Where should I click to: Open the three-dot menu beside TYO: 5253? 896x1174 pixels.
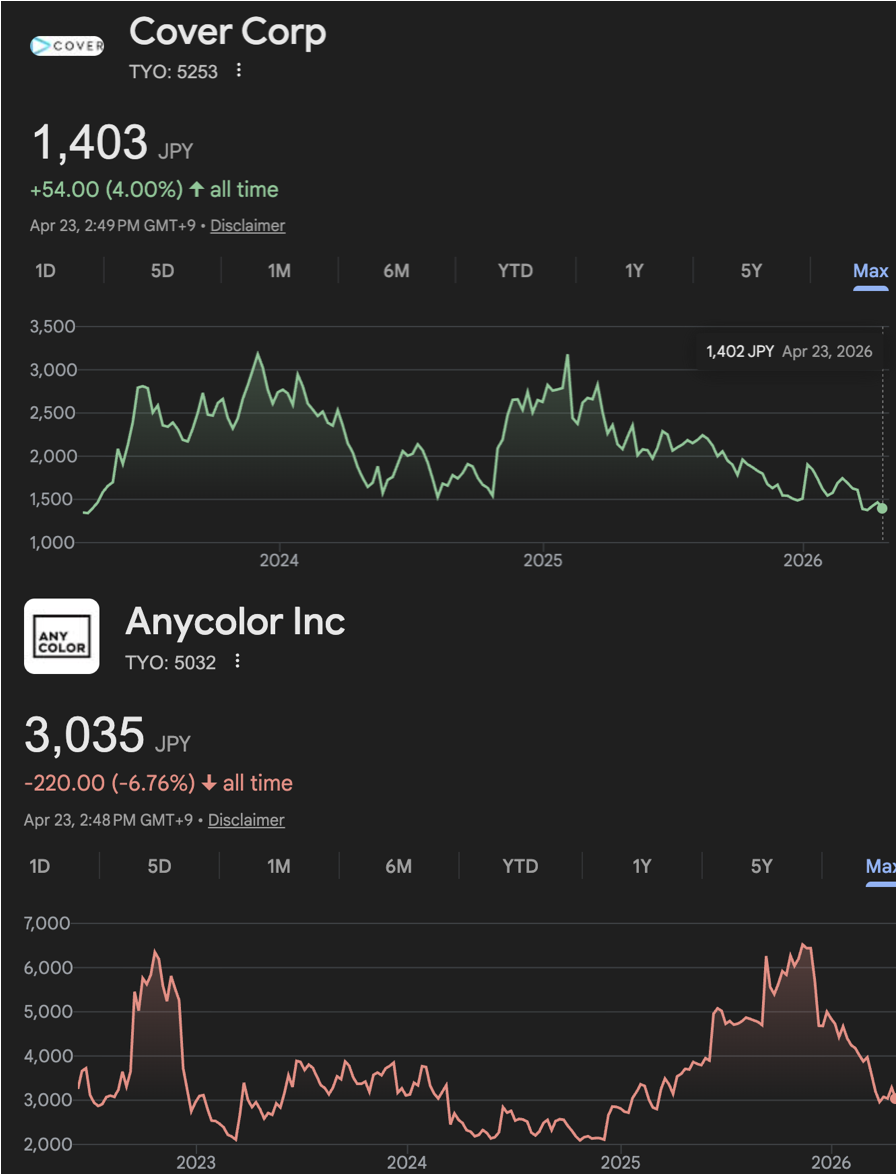[x=239, y=70]
